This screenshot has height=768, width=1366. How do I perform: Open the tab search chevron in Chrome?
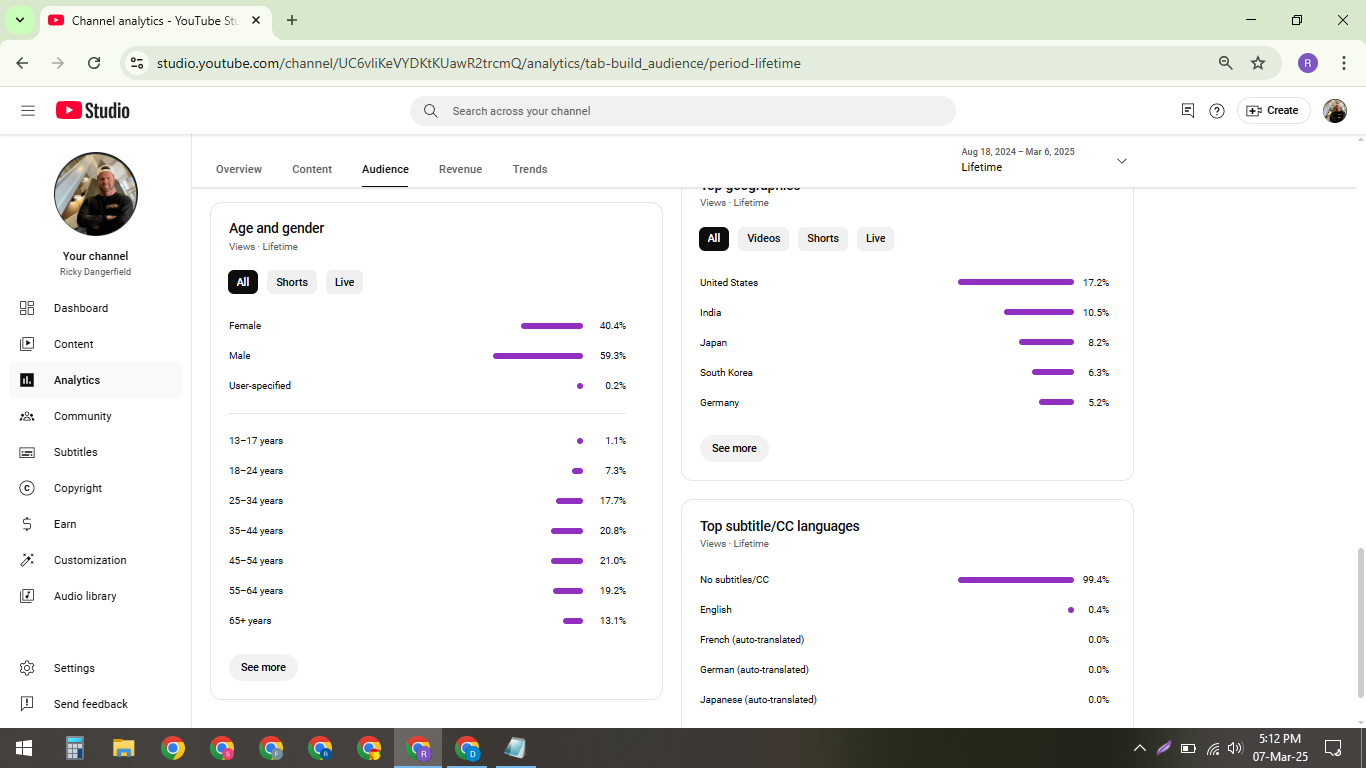19,20
